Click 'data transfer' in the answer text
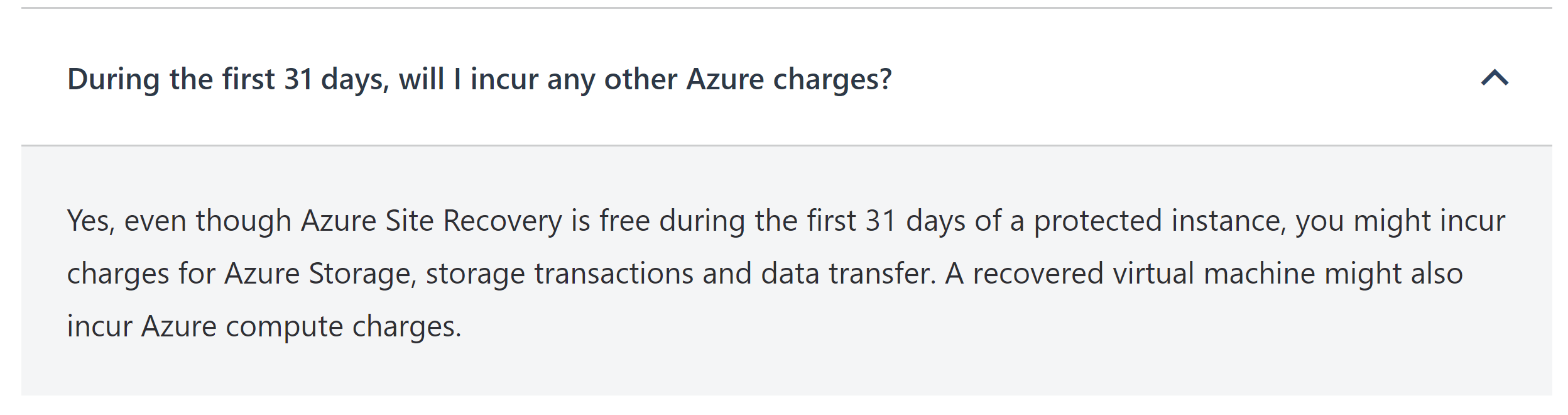Screen dimensions: 1568x415 847,274
